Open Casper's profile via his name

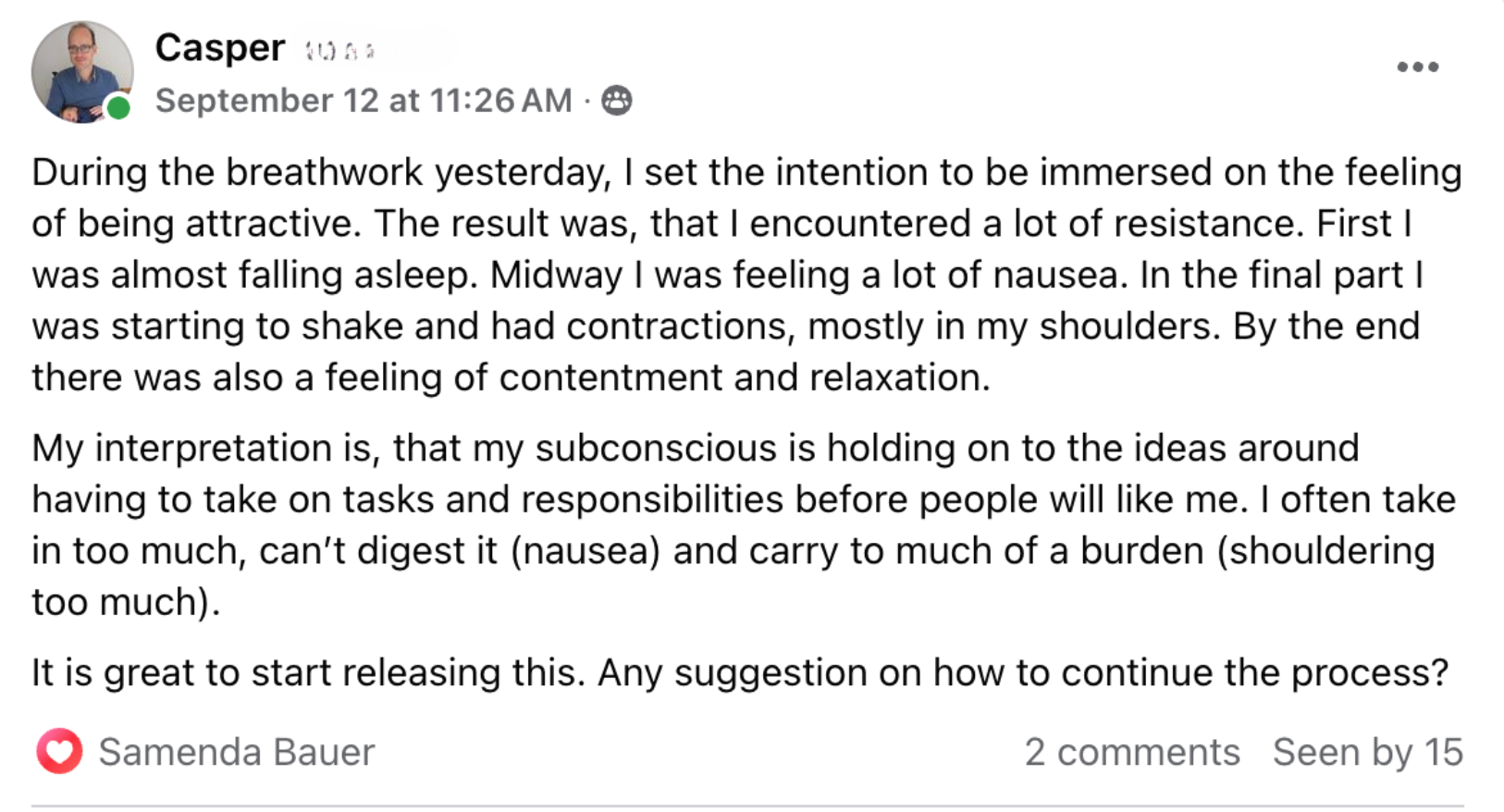(220, 48)
